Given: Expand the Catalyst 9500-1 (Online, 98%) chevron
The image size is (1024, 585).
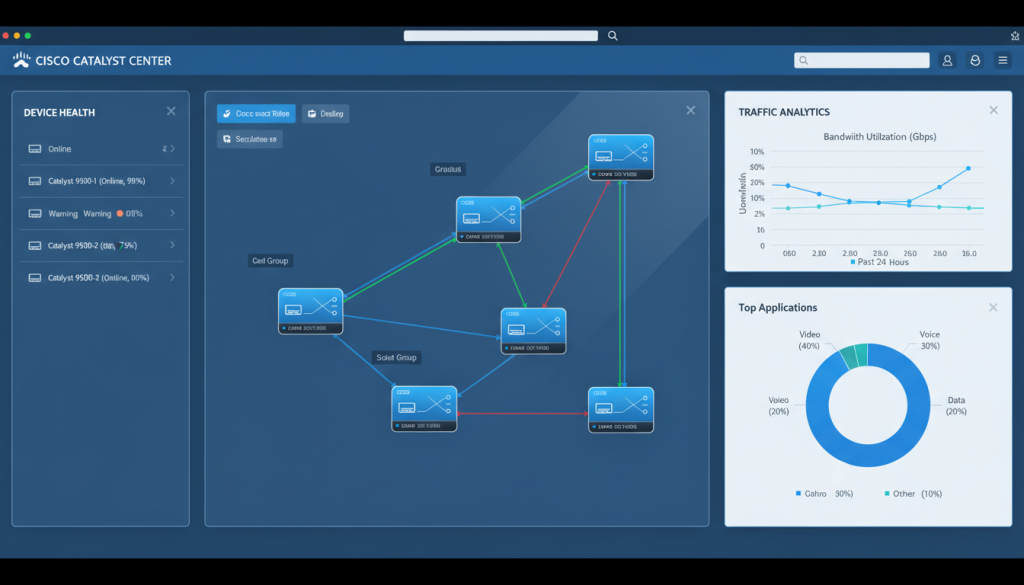Looking at the screenshot, I should 172,181.
